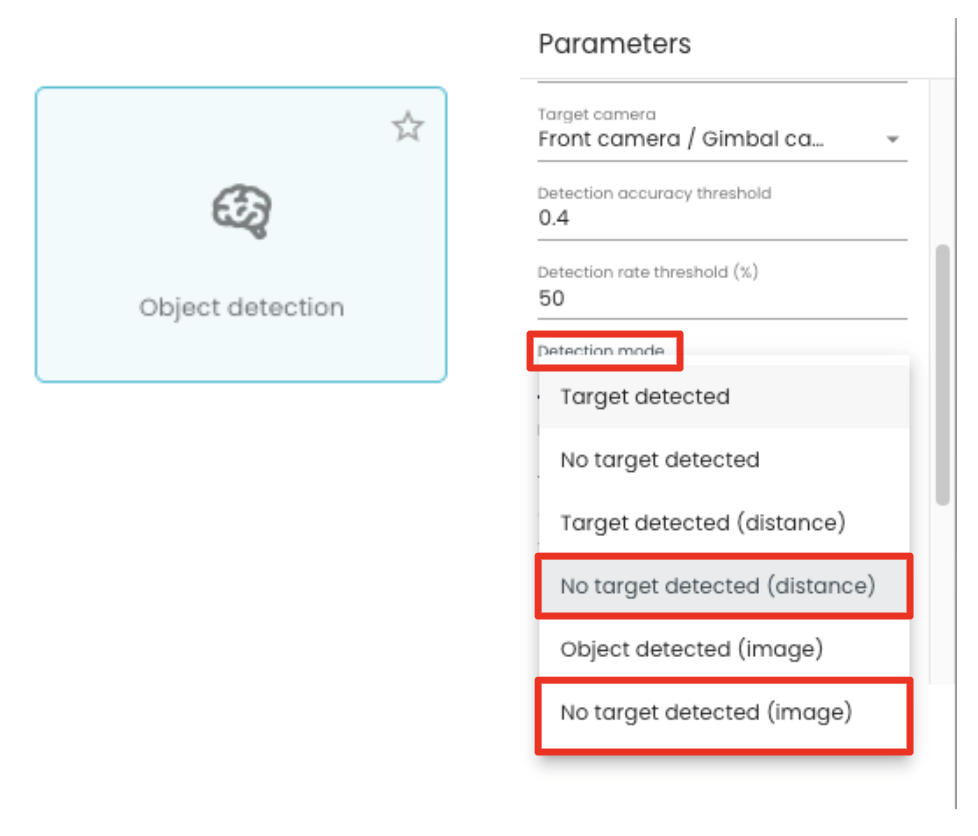Viewport: 978px width, 836px height.
Task: Click the star favorite icon on the card
Action: pos(408,127)
